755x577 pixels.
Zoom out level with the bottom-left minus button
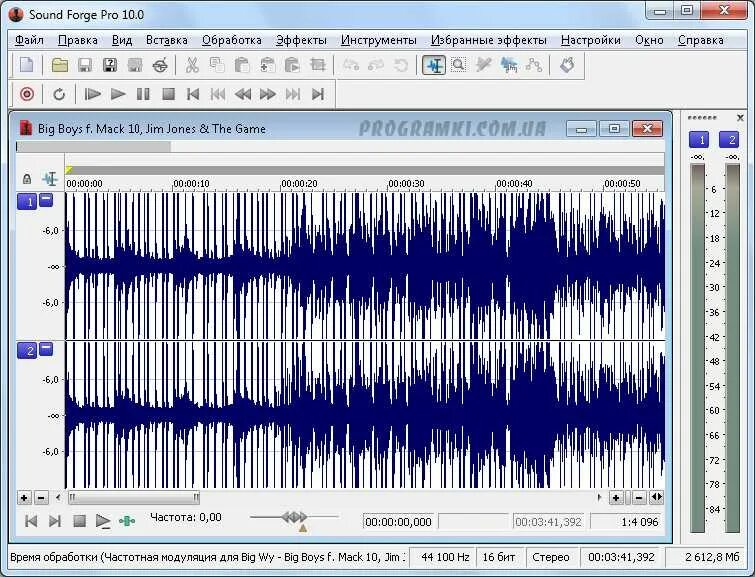click(42, 498)
